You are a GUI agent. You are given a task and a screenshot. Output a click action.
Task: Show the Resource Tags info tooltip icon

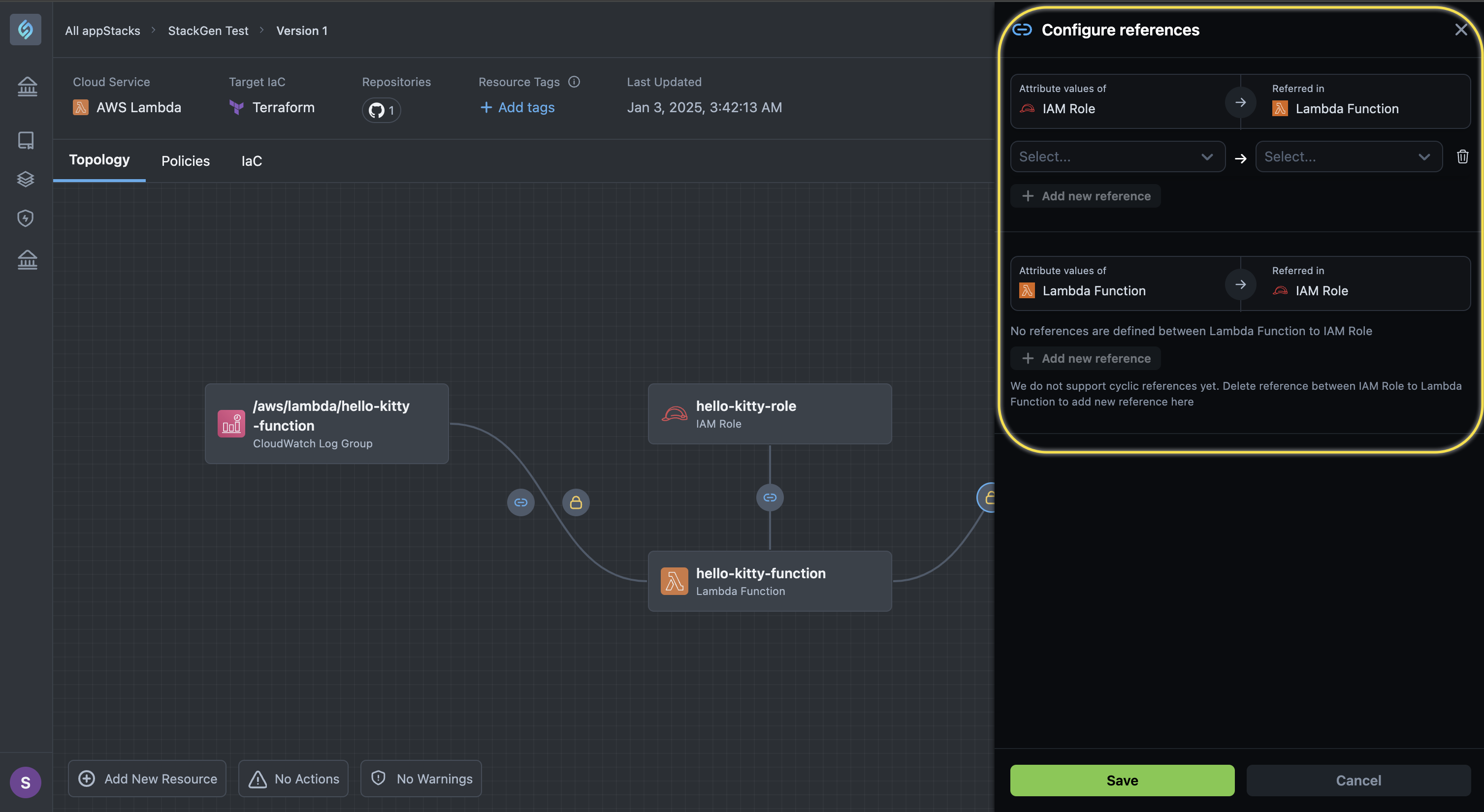coord(574,82)
